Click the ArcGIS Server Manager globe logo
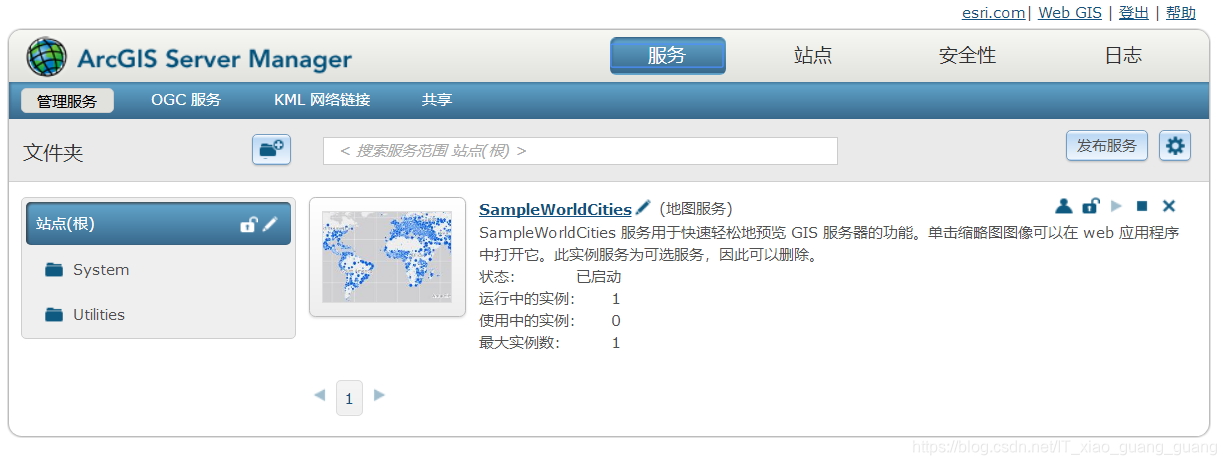The image size is (1226, 465). (x=47, y=57)
